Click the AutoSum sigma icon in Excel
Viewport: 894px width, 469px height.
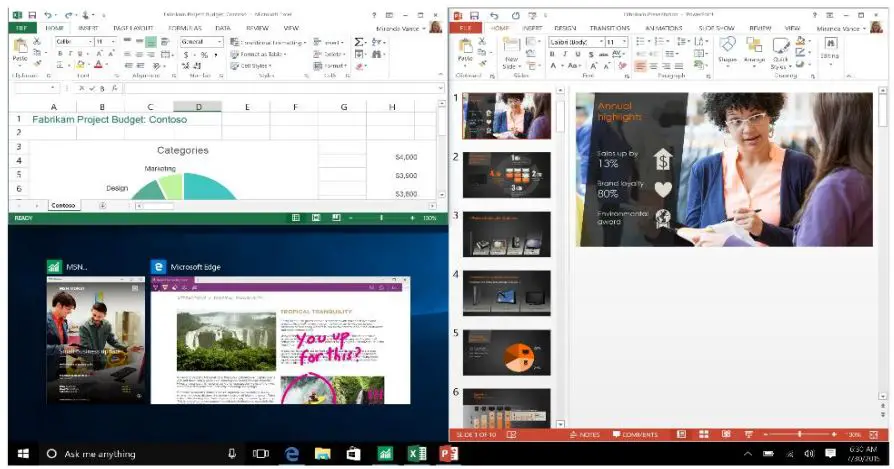pos(359,42)
